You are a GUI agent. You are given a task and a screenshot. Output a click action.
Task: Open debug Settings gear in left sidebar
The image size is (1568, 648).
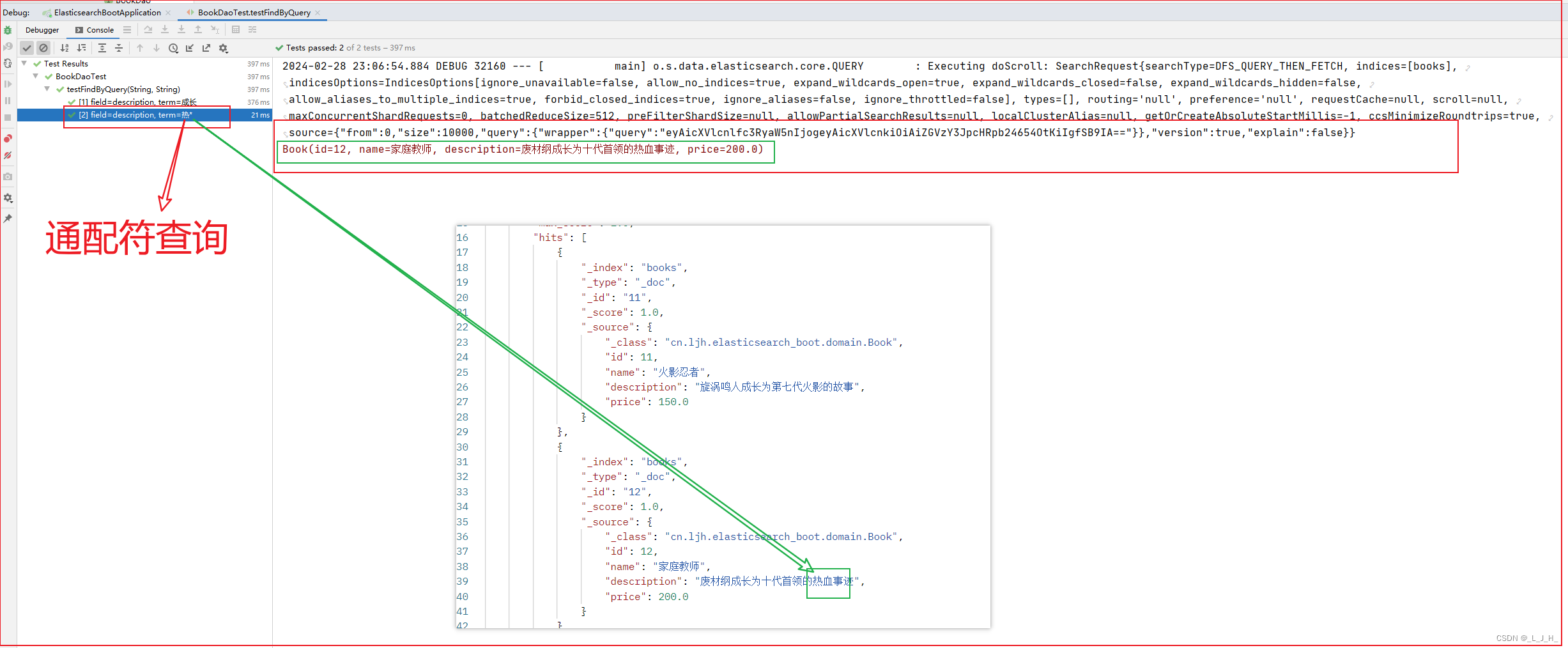(x=8, y=198)
